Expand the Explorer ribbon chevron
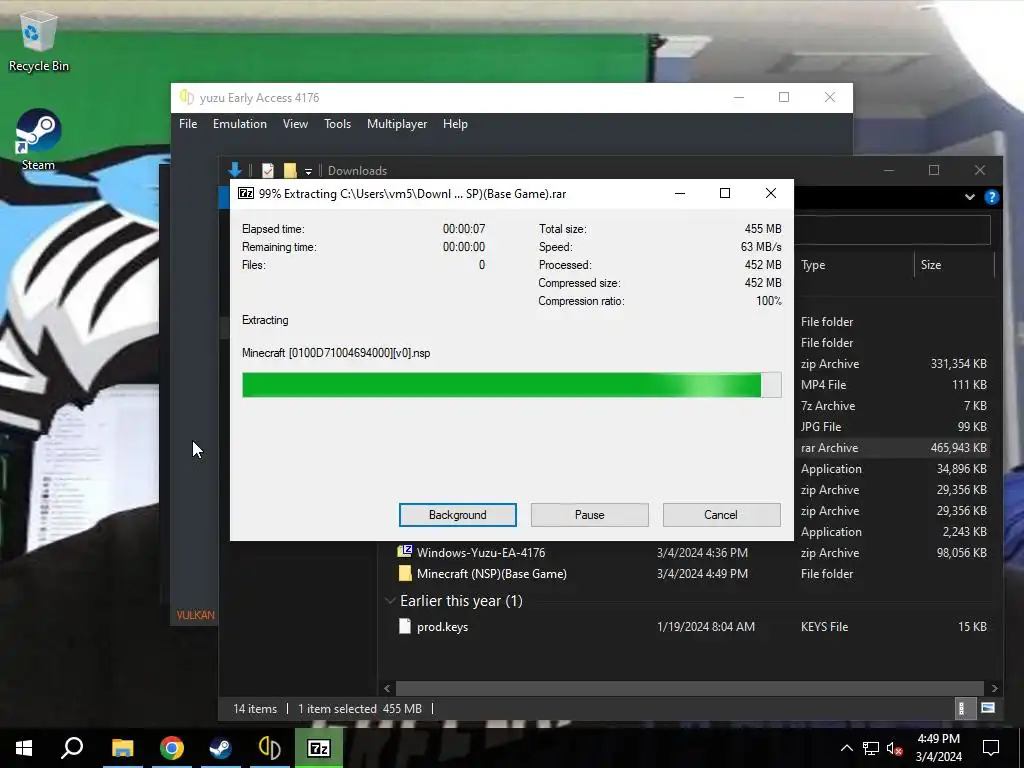The image size is (1024, 768). 970,197
